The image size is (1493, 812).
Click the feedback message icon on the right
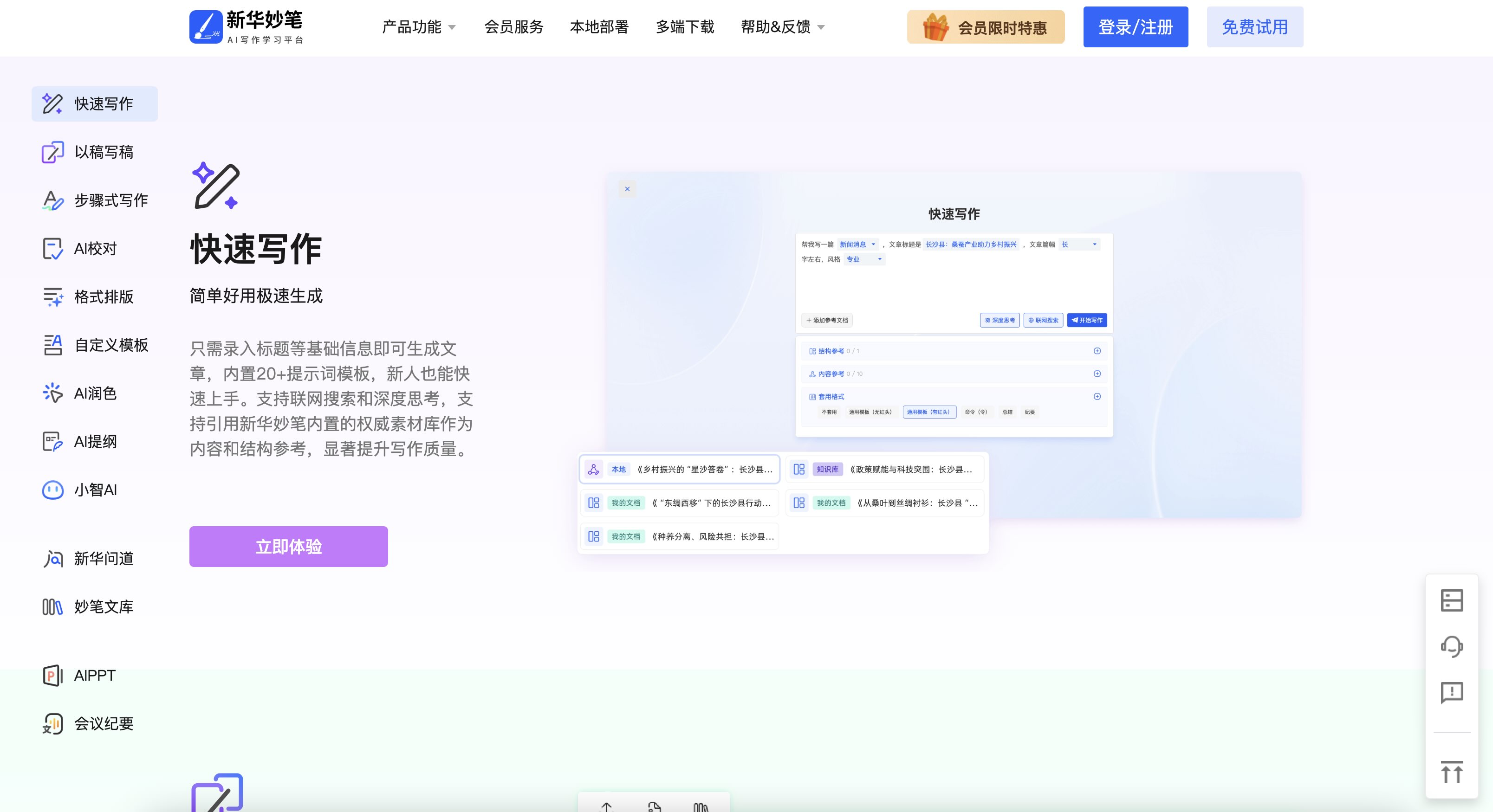click(x=1452, y=692)
